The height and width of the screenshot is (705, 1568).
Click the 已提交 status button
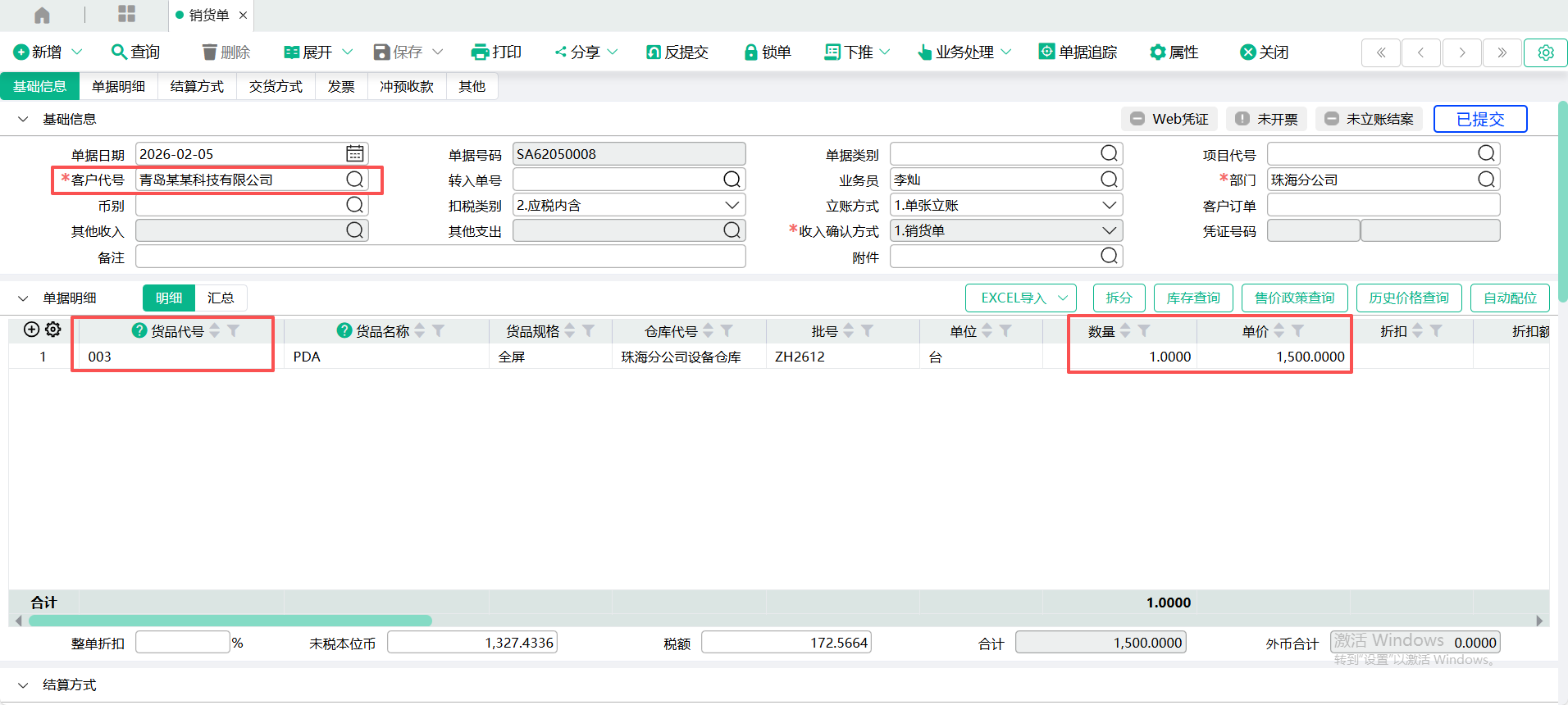[1479, 119]
